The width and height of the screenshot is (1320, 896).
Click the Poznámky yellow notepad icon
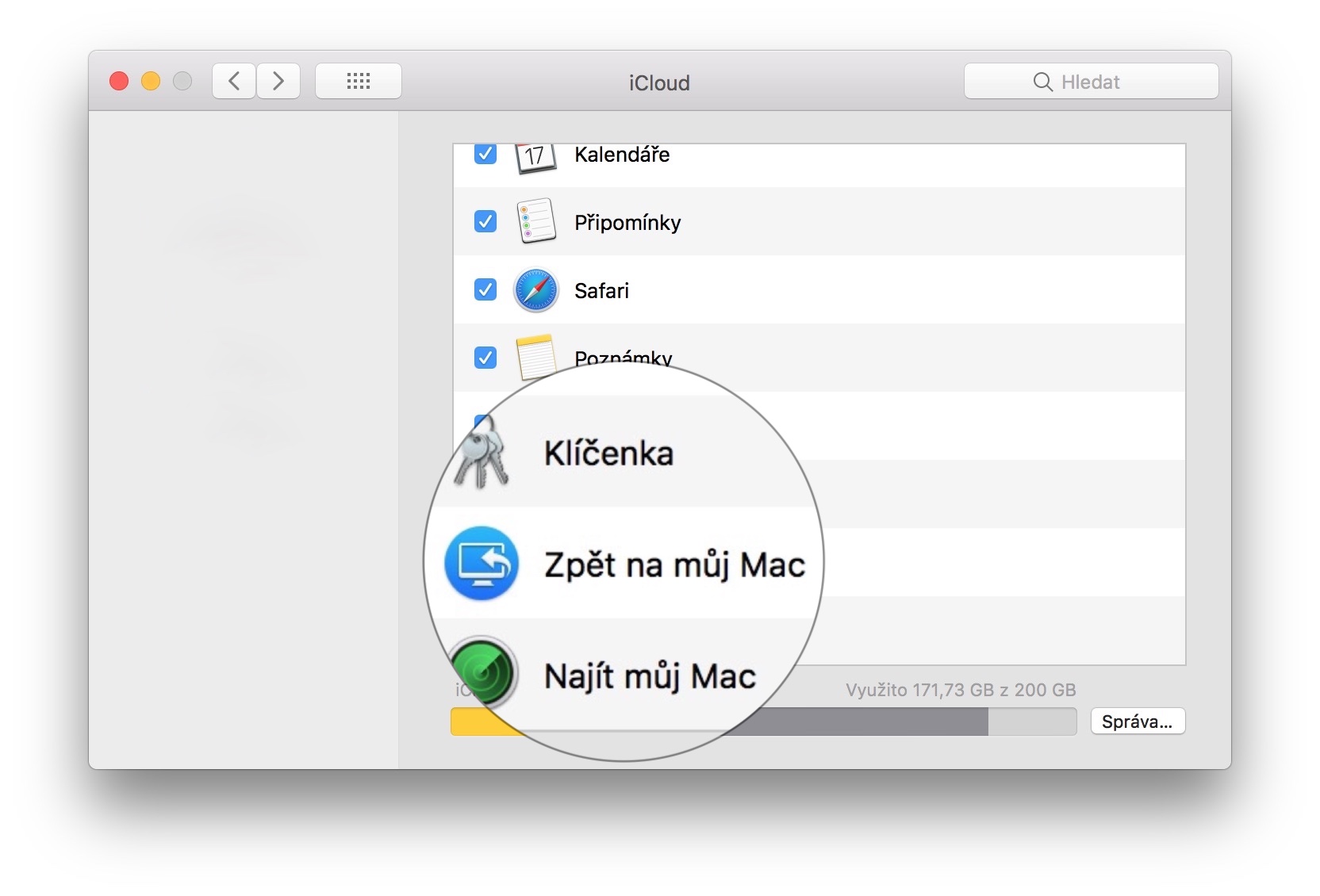(535, 357)
